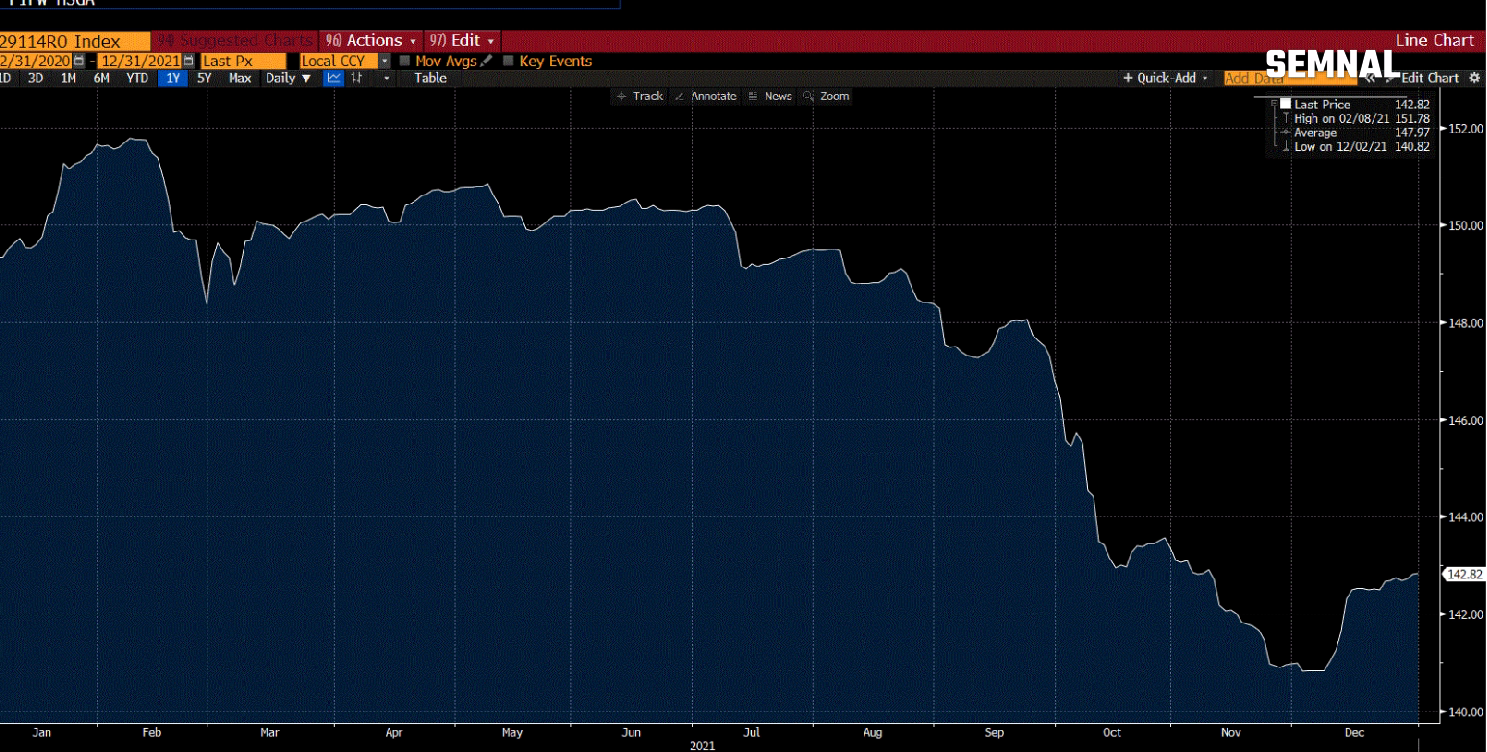
Task: Collapse the legend box using its corner icon
Action: click(1274, 103)
